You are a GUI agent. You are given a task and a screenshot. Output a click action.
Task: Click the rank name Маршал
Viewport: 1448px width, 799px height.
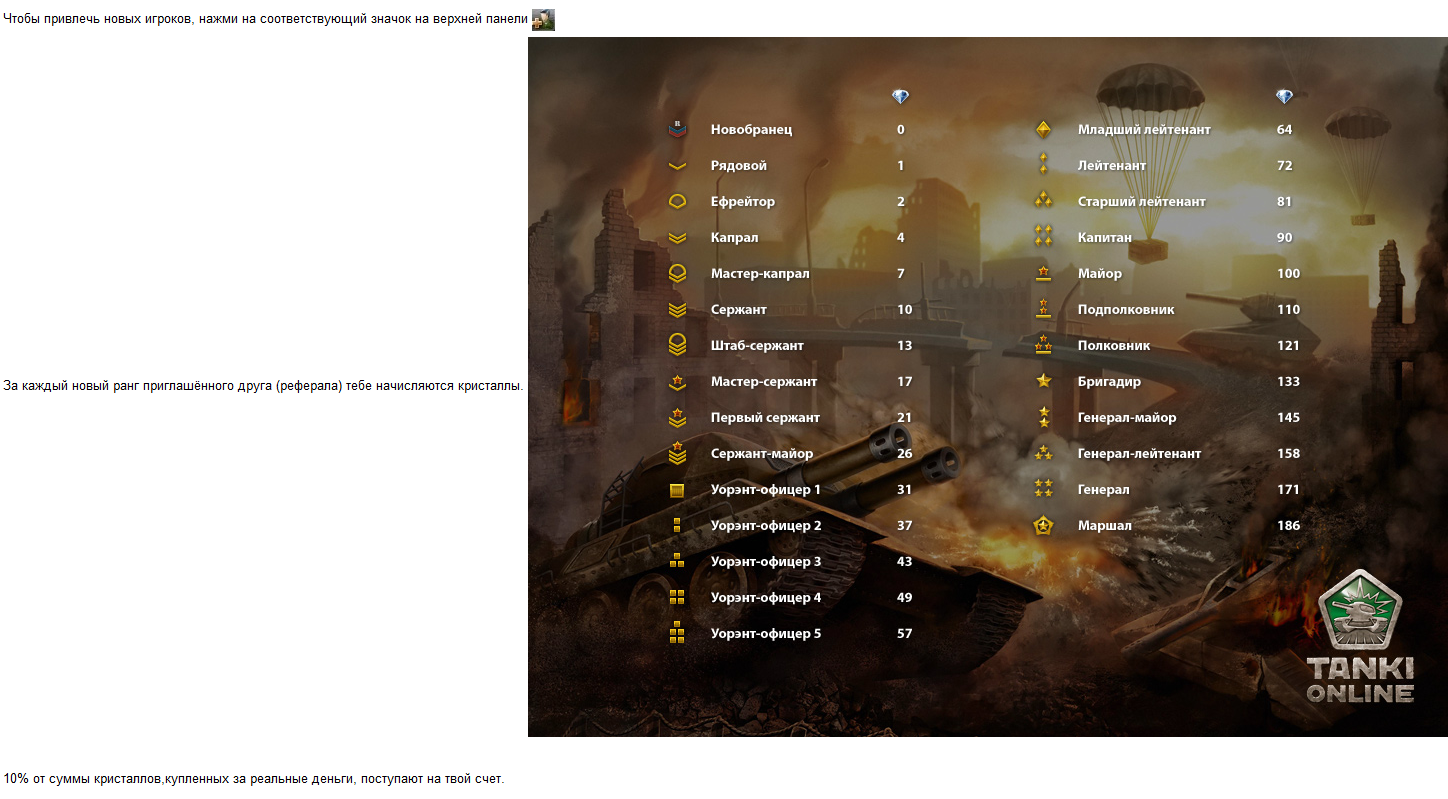pyautogui.click(x=1105, y=526)
